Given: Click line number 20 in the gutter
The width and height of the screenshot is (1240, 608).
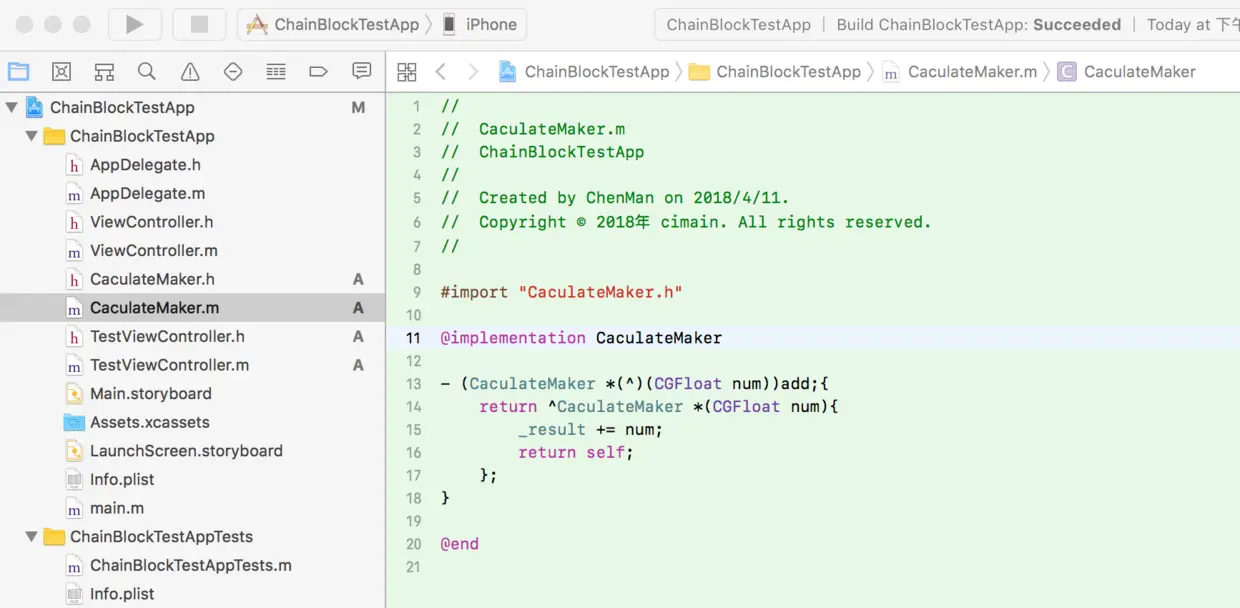Looking at the screenshot, I should click(x=413, y=544).
